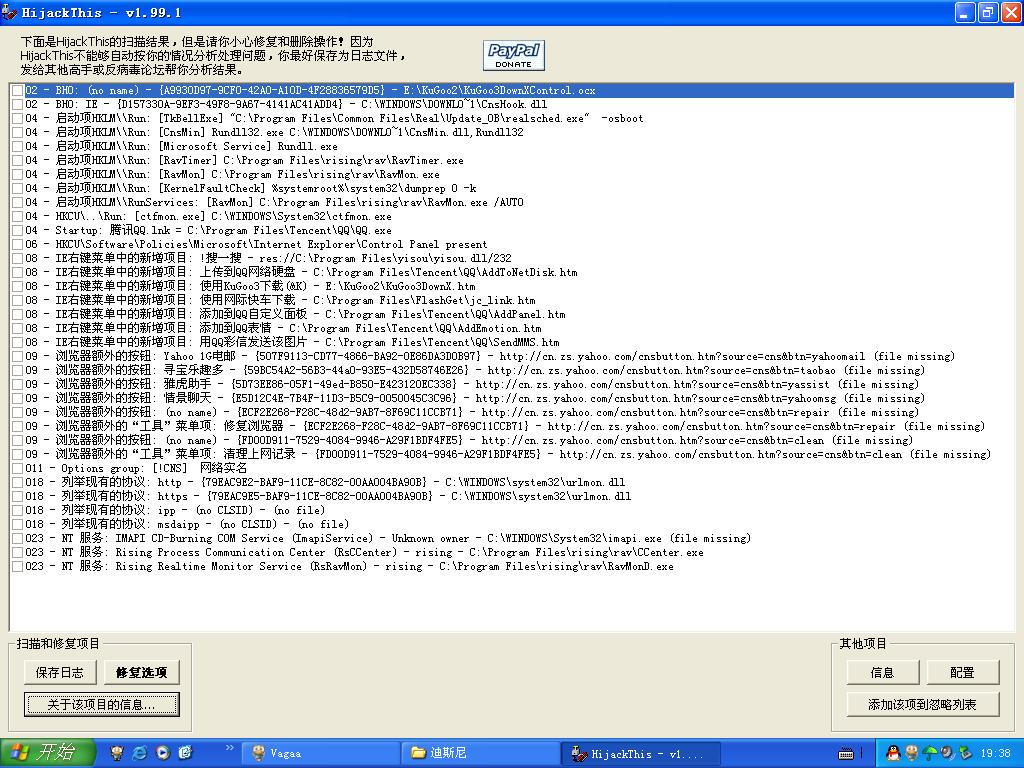Viewport: 1024px width, 768px height.
Task: Open the 迪斯尼 folder taskbar button
Action: [x=480, y=754]
